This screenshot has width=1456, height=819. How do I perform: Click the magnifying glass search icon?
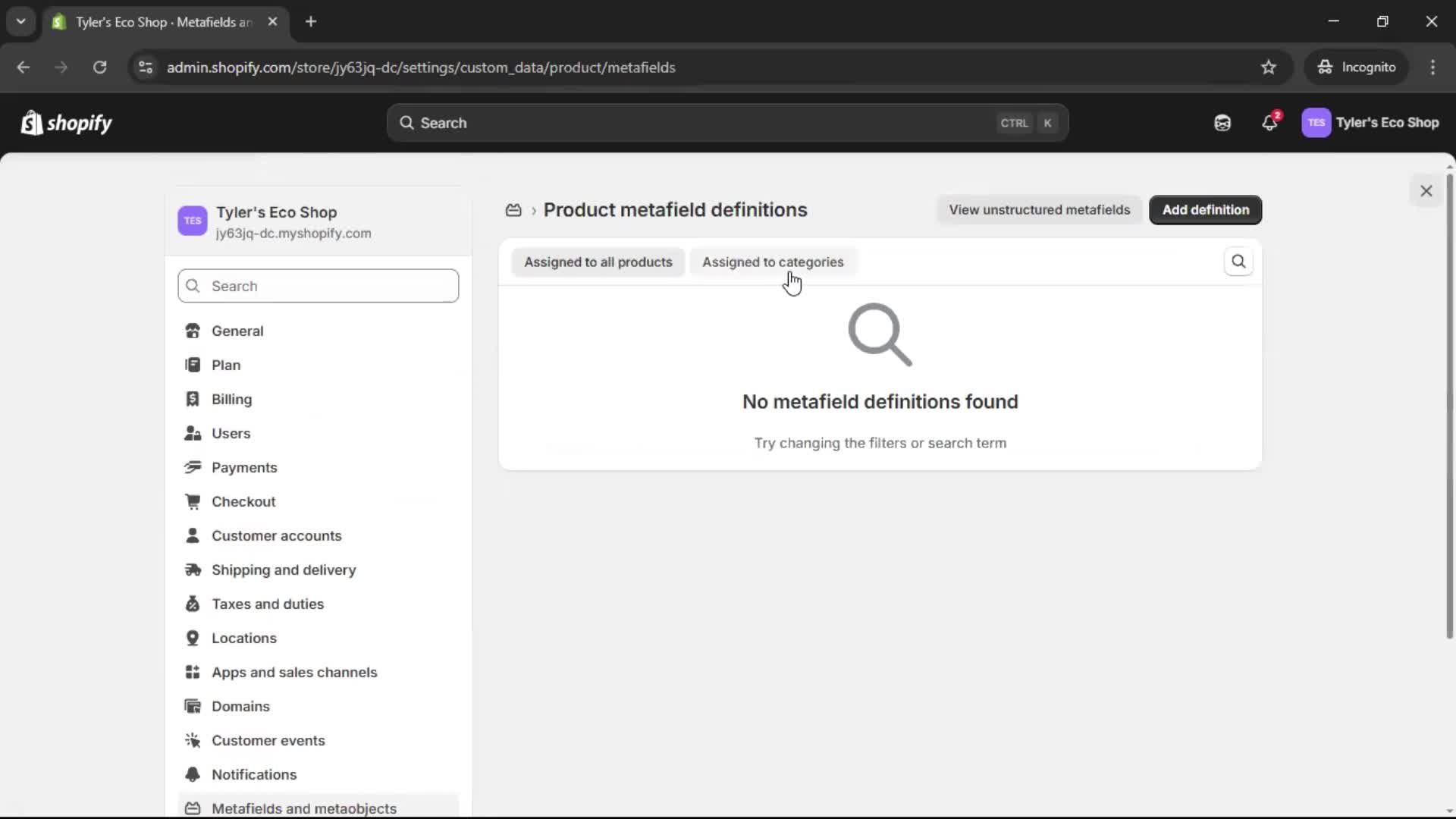tap(1238, 262)
